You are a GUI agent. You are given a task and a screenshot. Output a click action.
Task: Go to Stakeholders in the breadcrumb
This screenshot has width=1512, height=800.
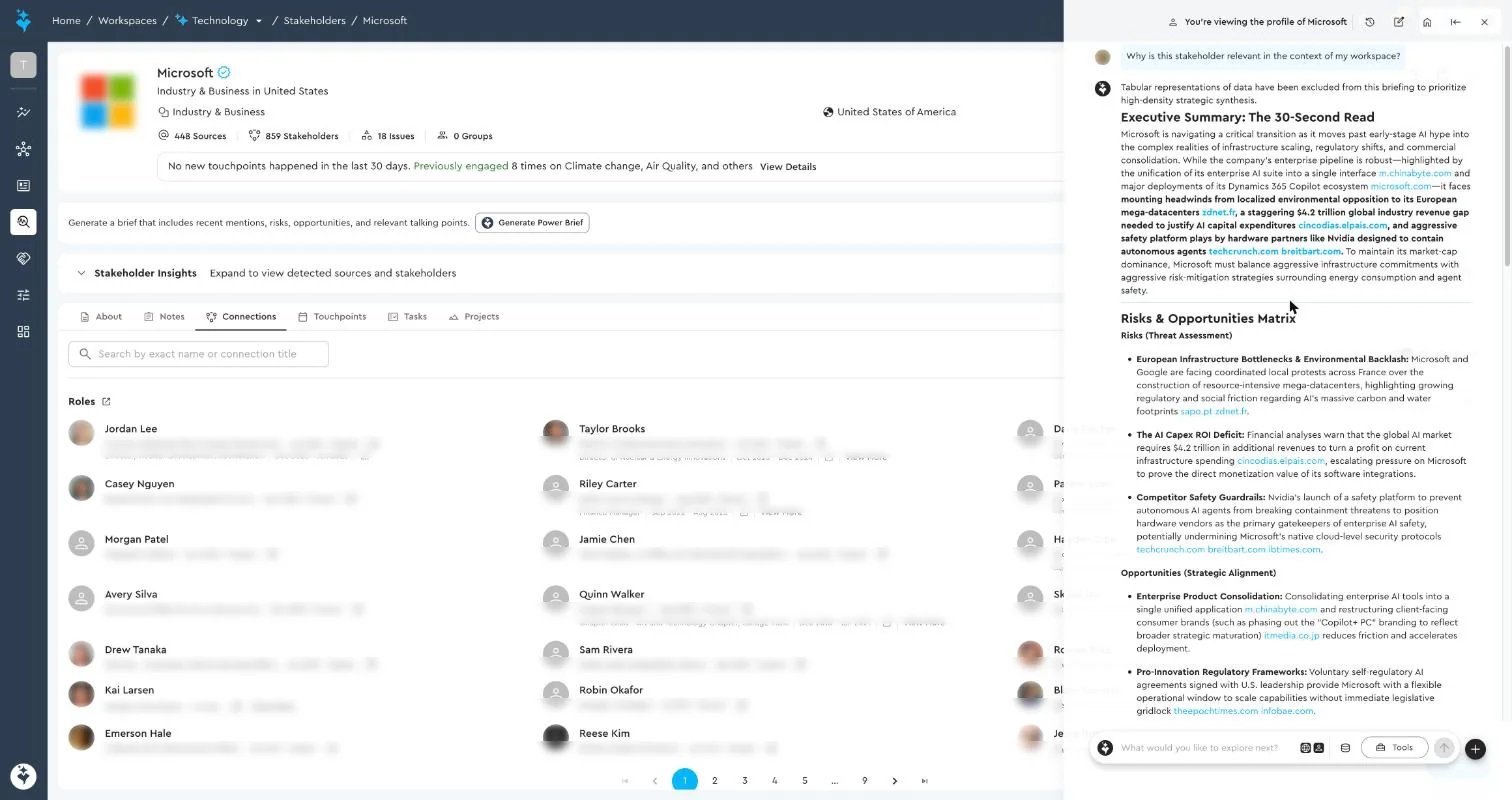coord(315,21)
